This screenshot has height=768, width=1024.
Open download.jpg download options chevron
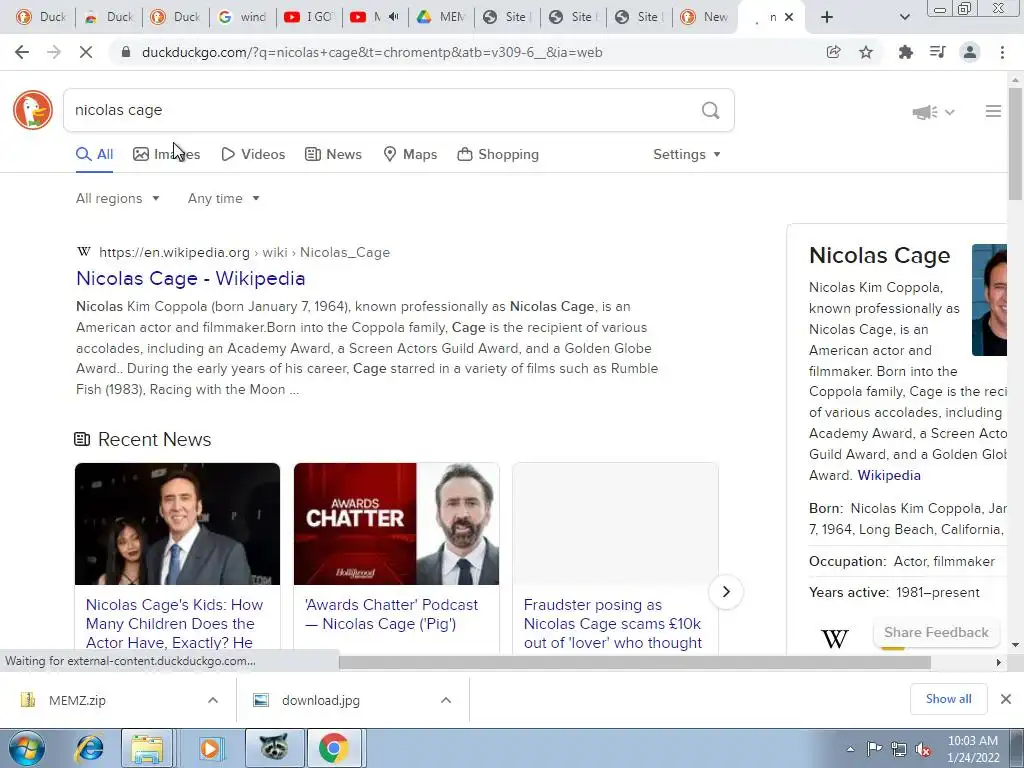point(446,700)
